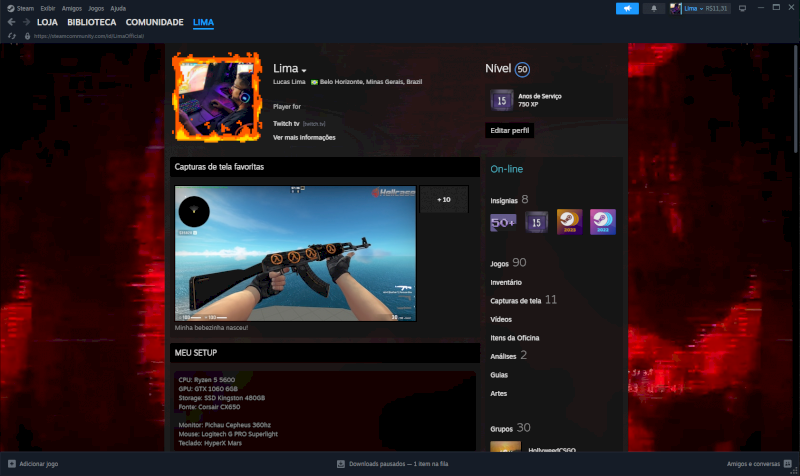Click Ver mais informações link
The height and width of the screenshot is (476, 800).
click(304, 138)
